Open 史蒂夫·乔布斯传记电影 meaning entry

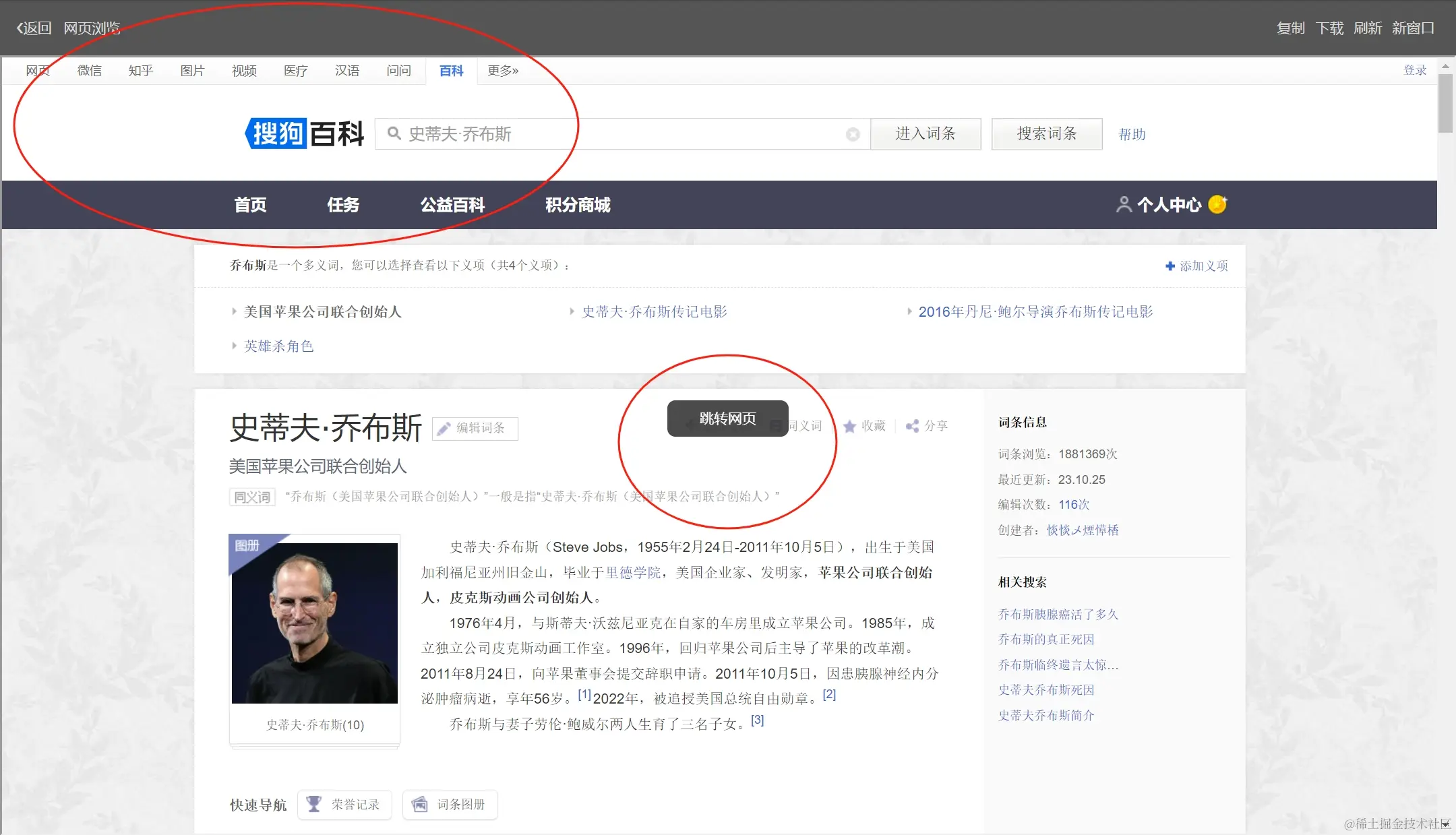[655, 312]
